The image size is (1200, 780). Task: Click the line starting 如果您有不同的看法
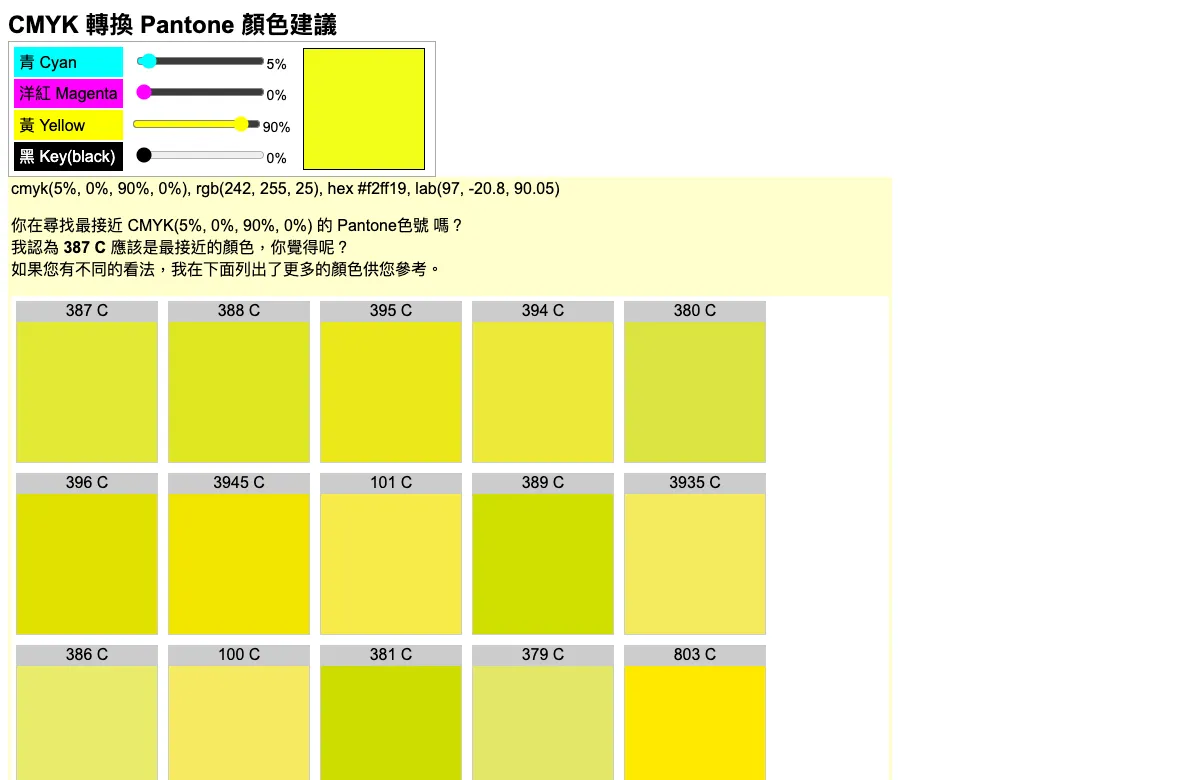[x=226, y=269]
